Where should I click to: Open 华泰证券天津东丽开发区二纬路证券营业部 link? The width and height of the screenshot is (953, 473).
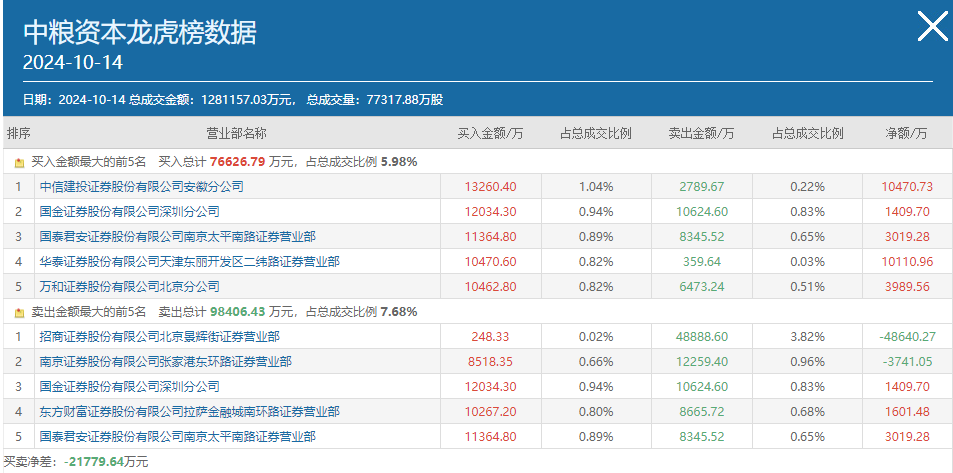click(x=190, y=261)
